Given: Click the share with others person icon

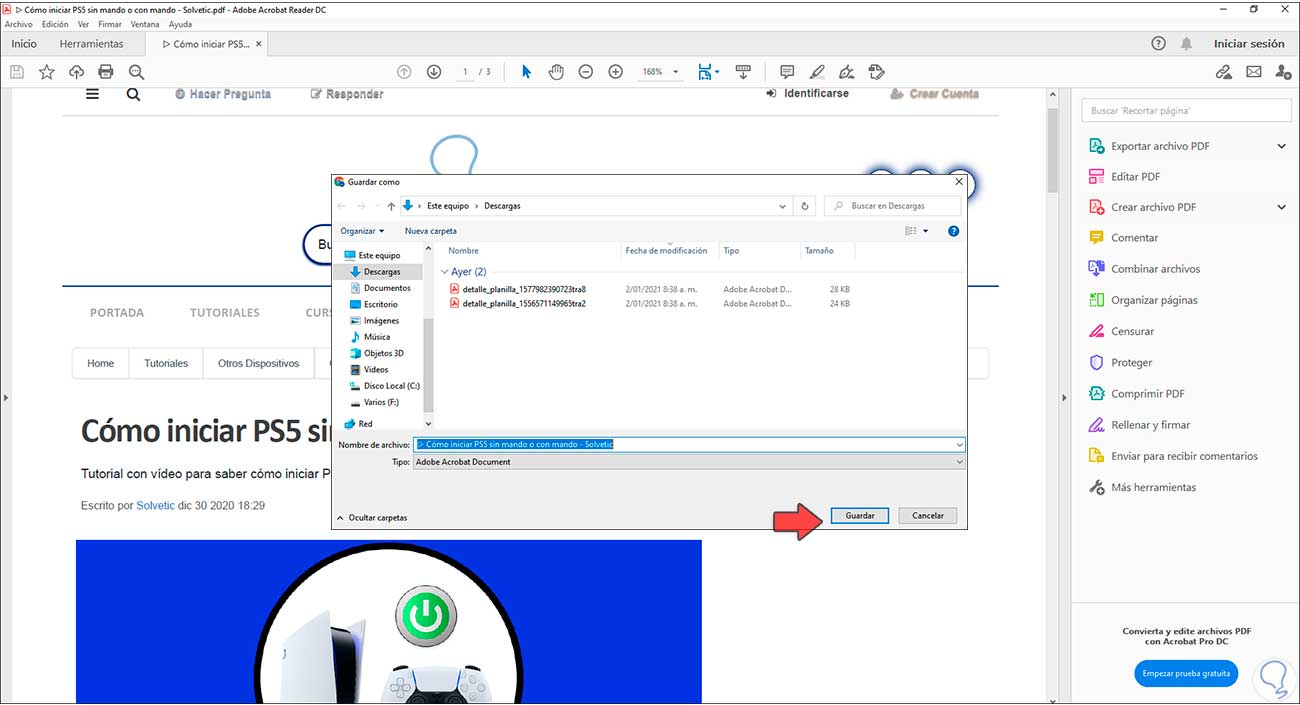Looking at the screenshot, I should click(1283, 72).
